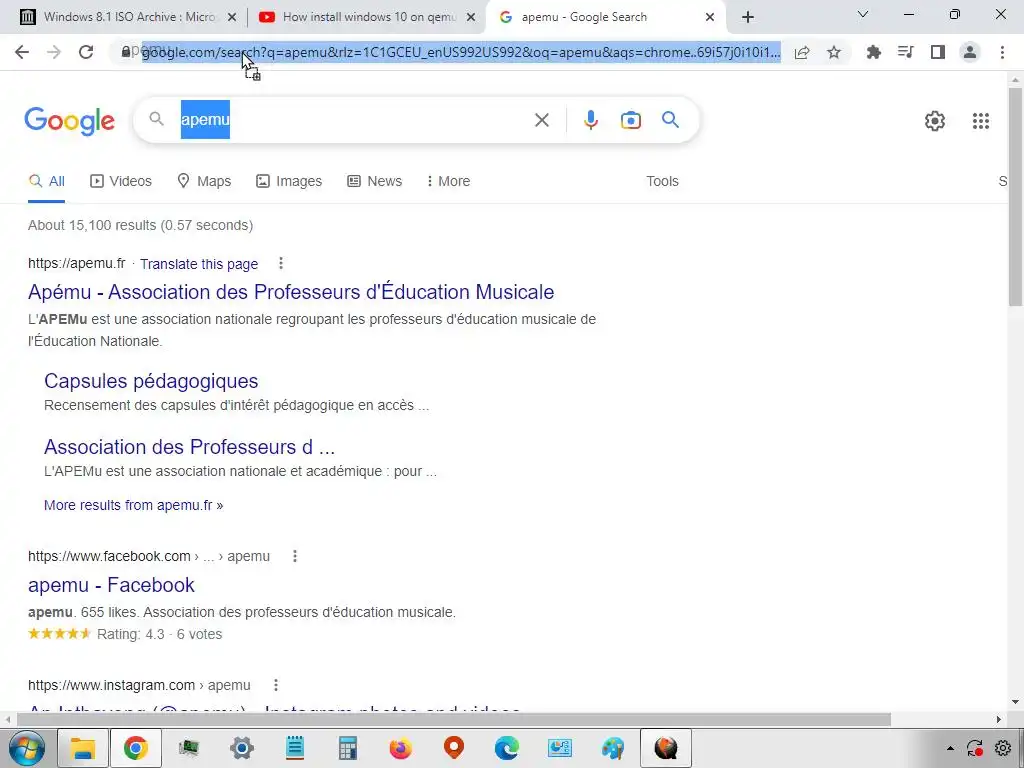
Task: Switch to Maps results
Action: [204, 181]
